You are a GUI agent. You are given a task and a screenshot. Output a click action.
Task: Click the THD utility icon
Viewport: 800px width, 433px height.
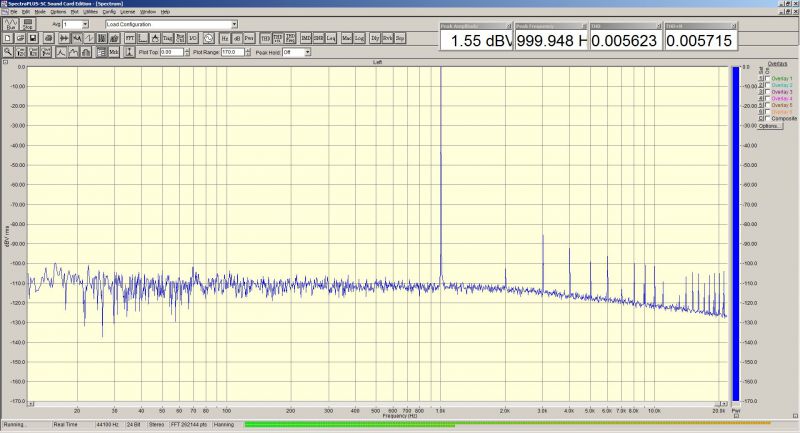[x=265, y=38]
